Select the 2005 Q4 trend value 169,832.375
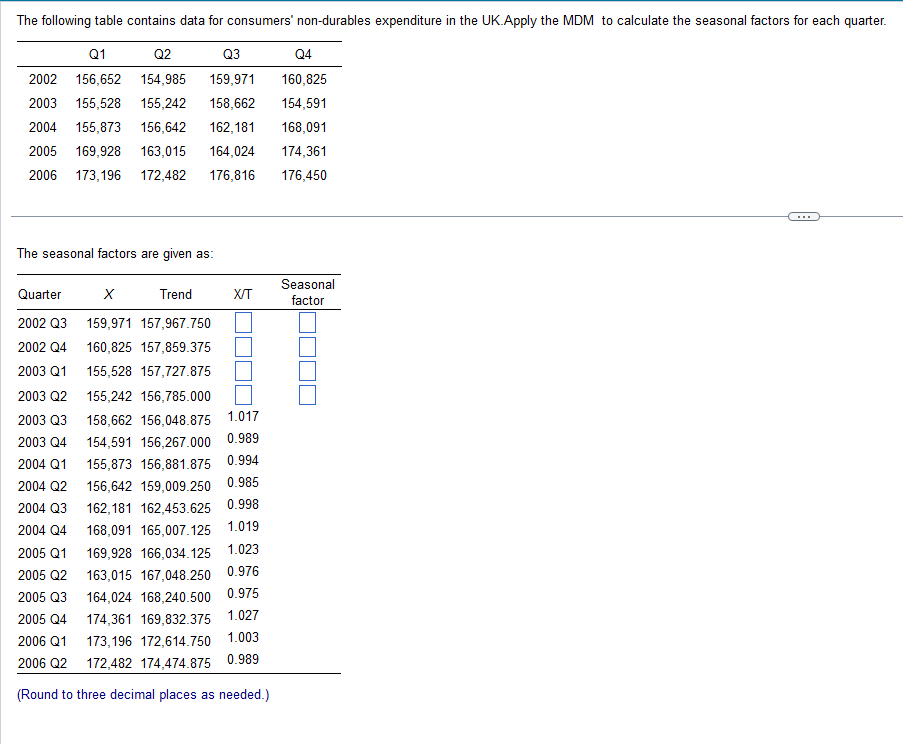The height and width of the screenshot is (744, 903). click(176, 617)
